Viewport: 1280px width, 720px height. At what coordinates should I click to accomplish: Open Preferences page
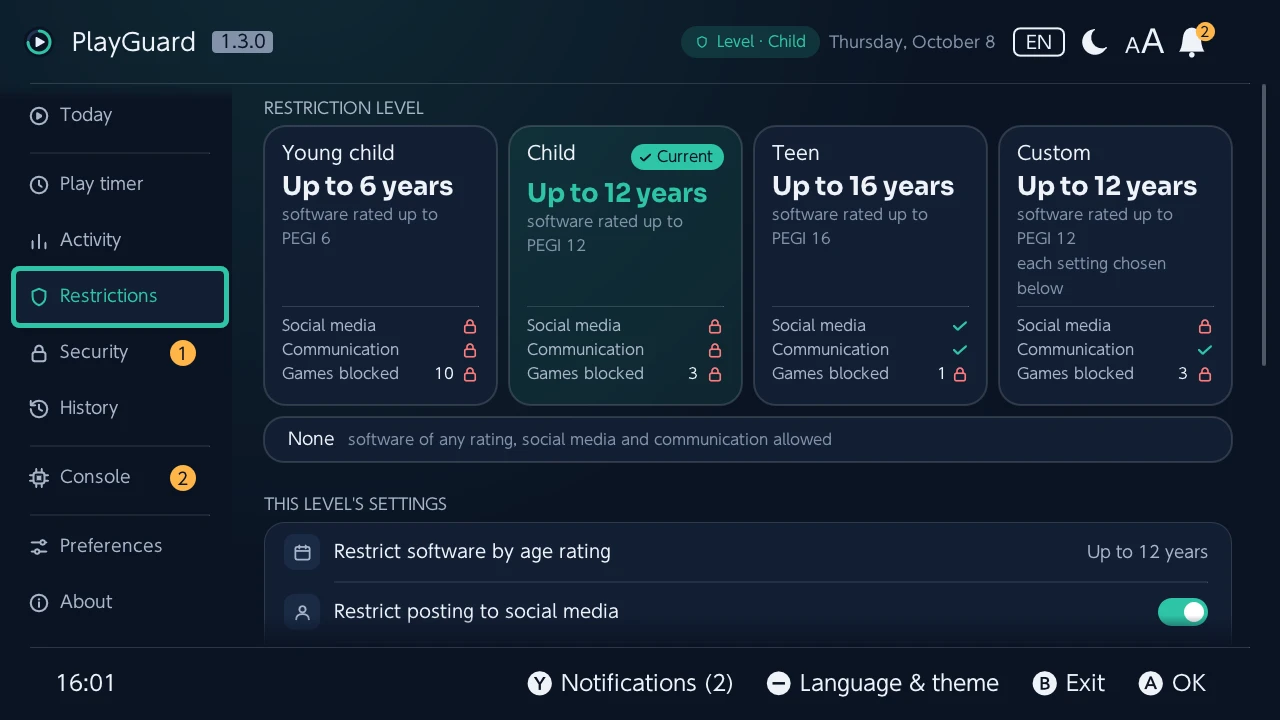click(120, 546)
